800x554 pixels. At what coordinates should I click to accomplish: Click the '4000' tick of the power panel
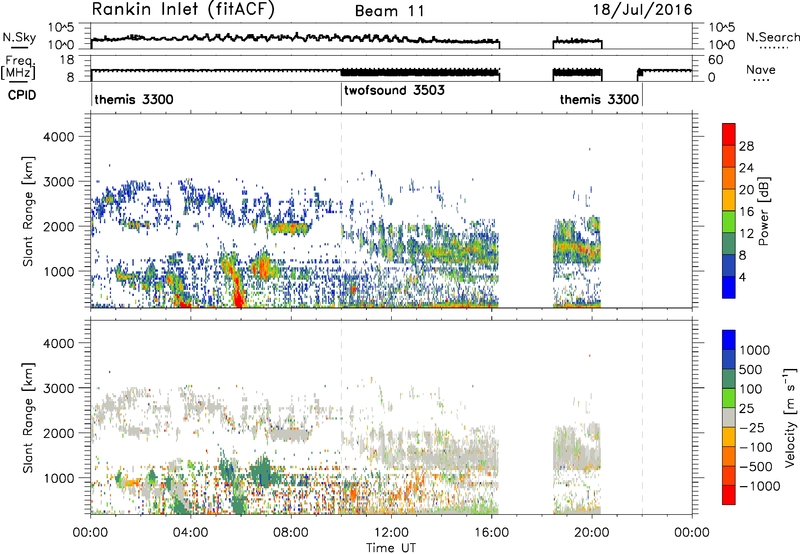(59, 137)
